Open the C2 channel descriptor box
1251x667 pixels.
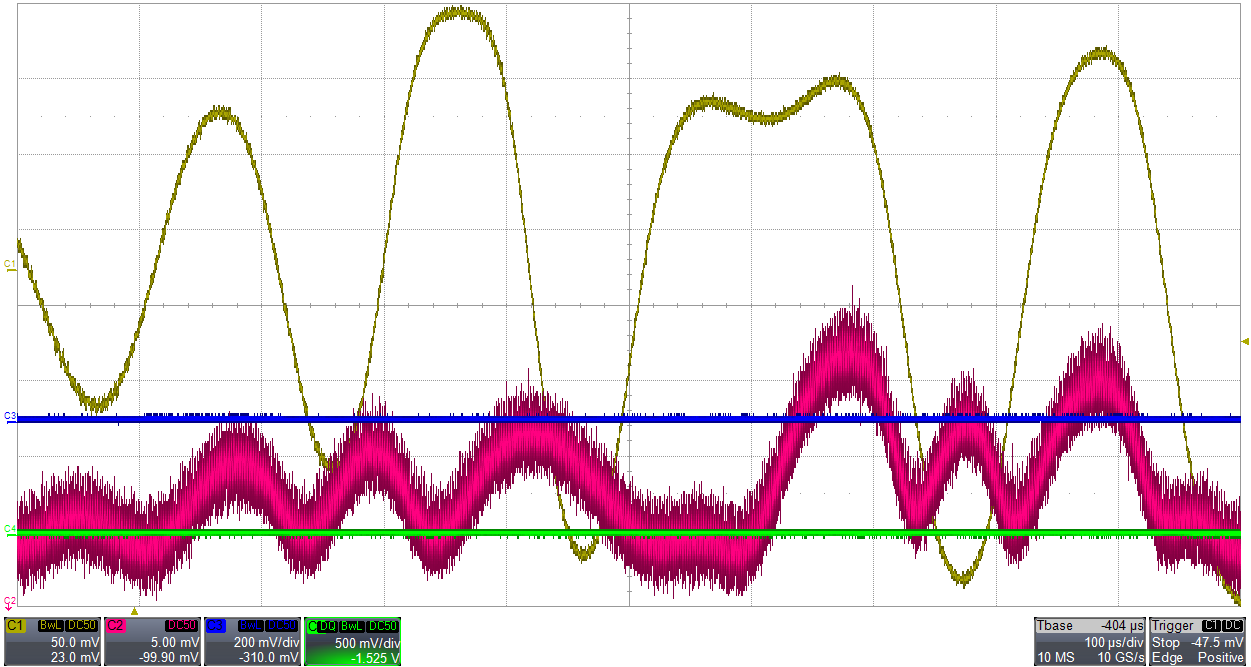click(x=152, y=641)
